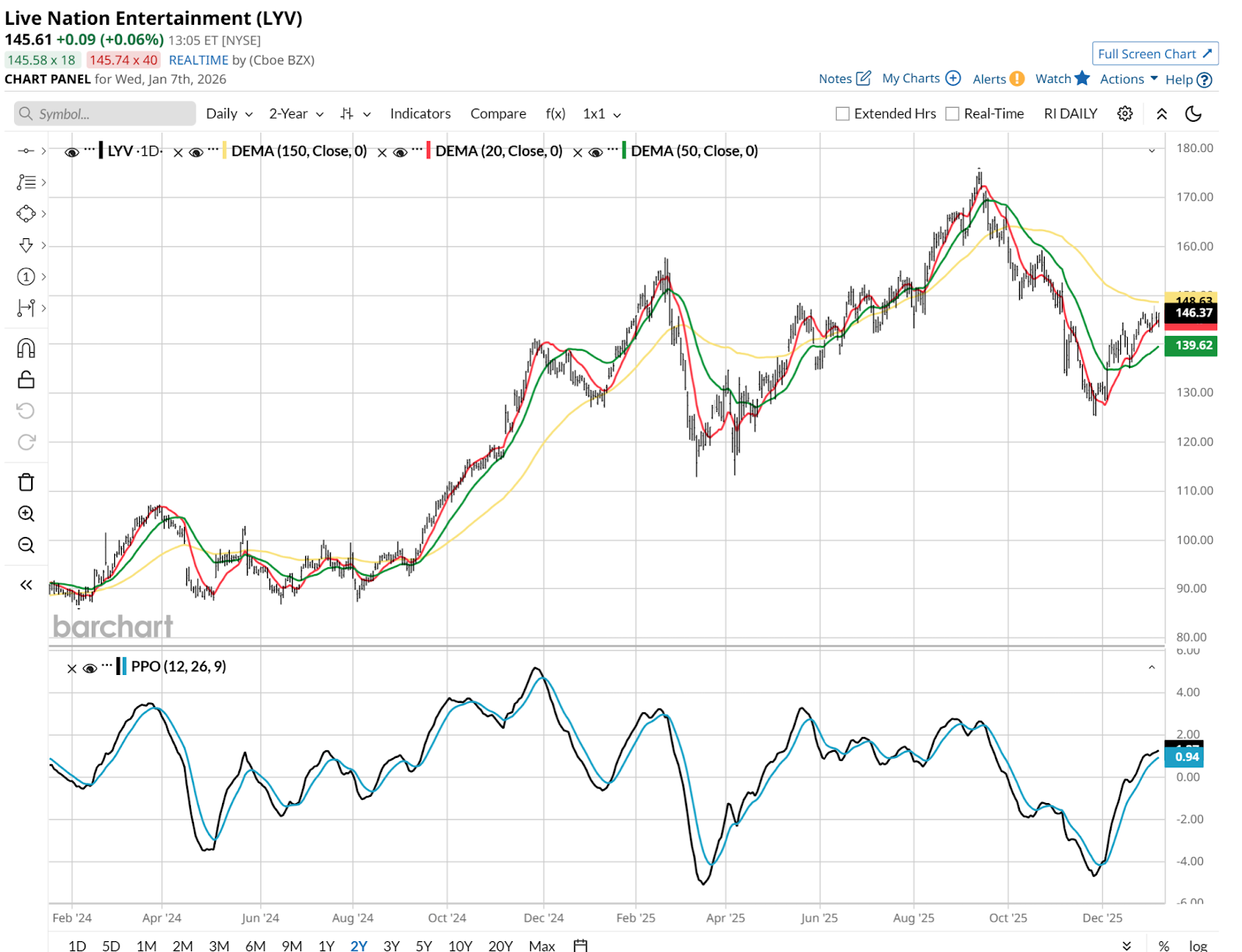Click the Full Screen Chart button
This screenshot has width=1242, height=952.
click(1154, 54)
